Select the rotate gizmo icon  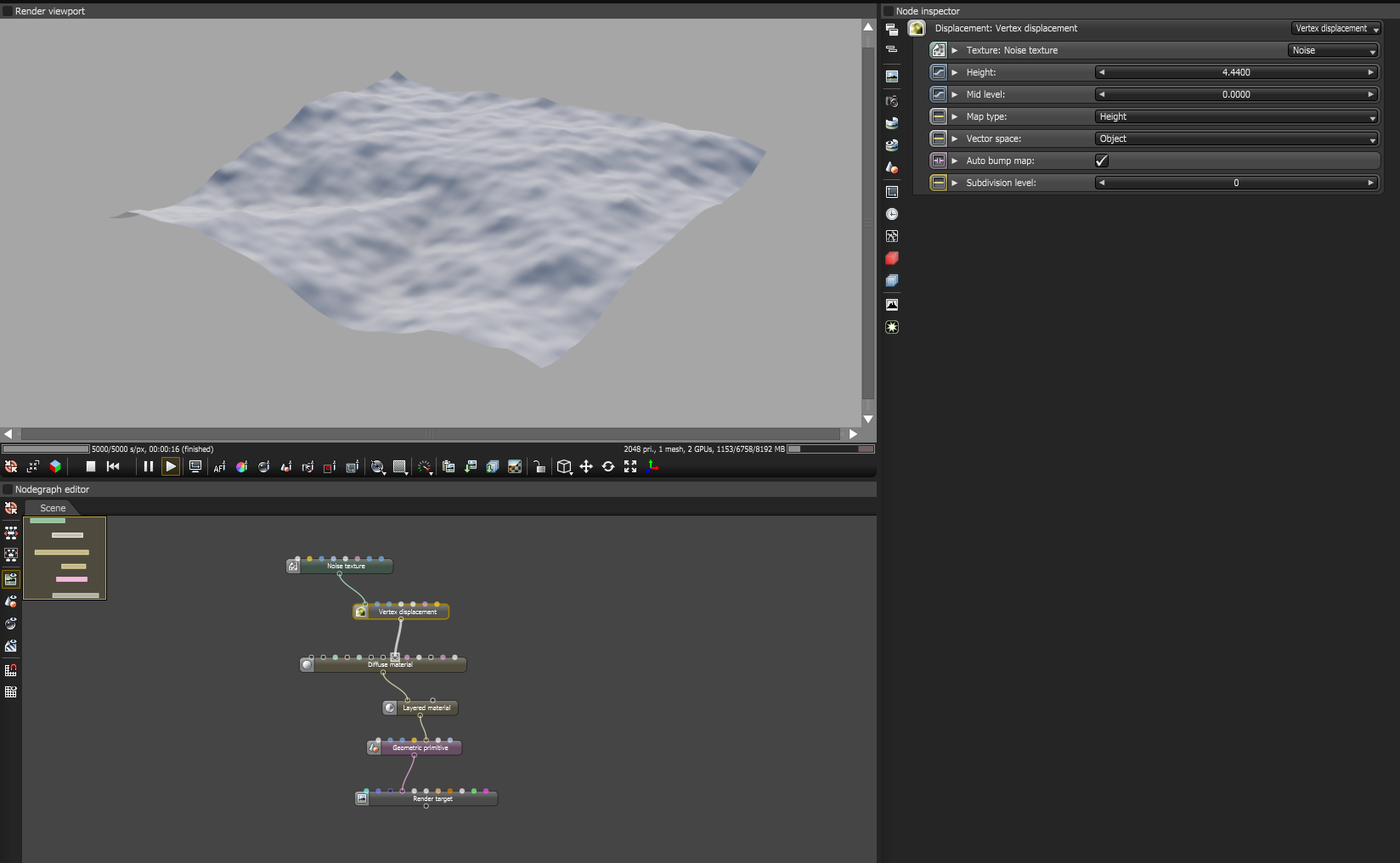coord(608,466)
